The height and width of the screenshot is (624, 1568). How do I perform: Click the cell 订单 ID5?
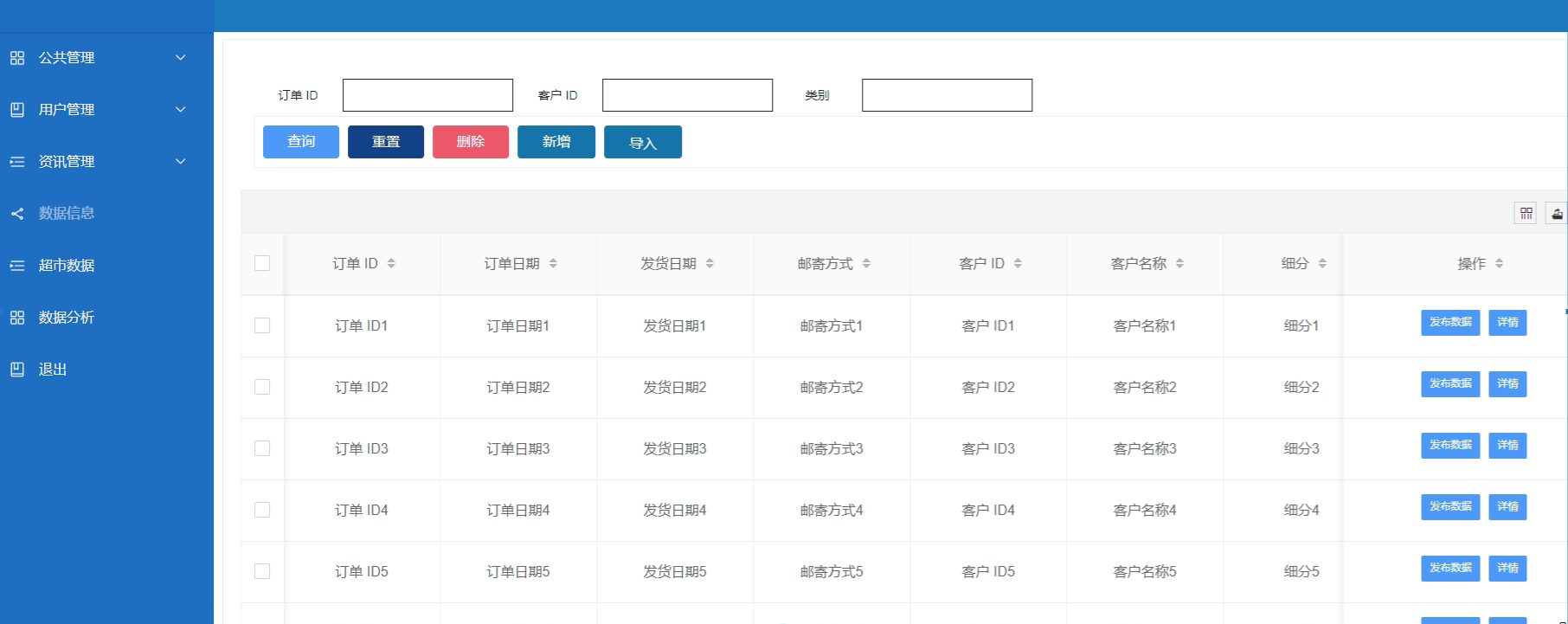coord(361,572)
